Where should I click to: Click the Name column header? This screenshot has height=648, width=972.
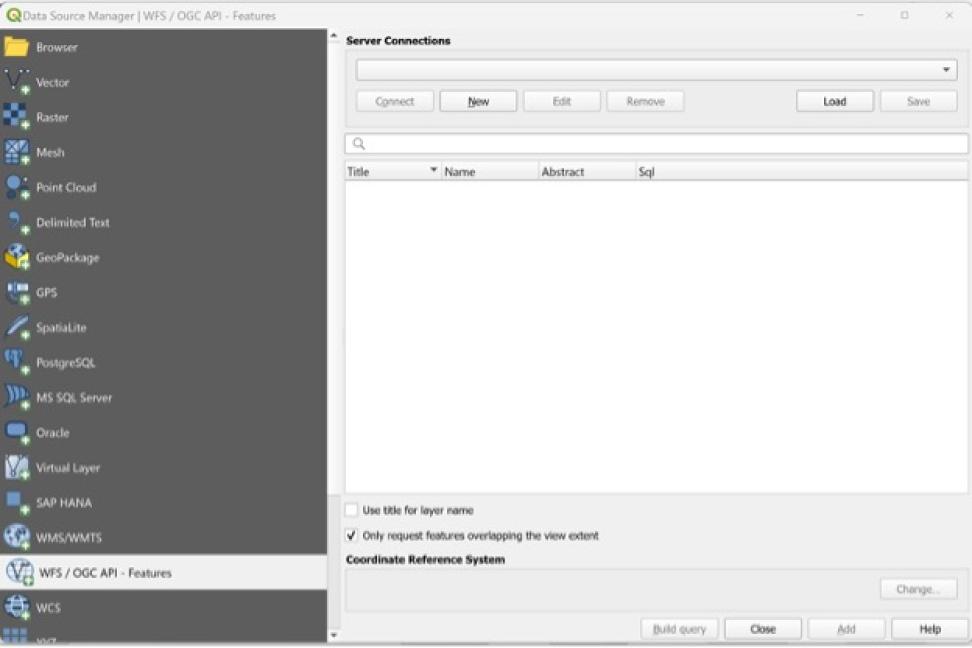pyautogui.click(x=490, y=172)
